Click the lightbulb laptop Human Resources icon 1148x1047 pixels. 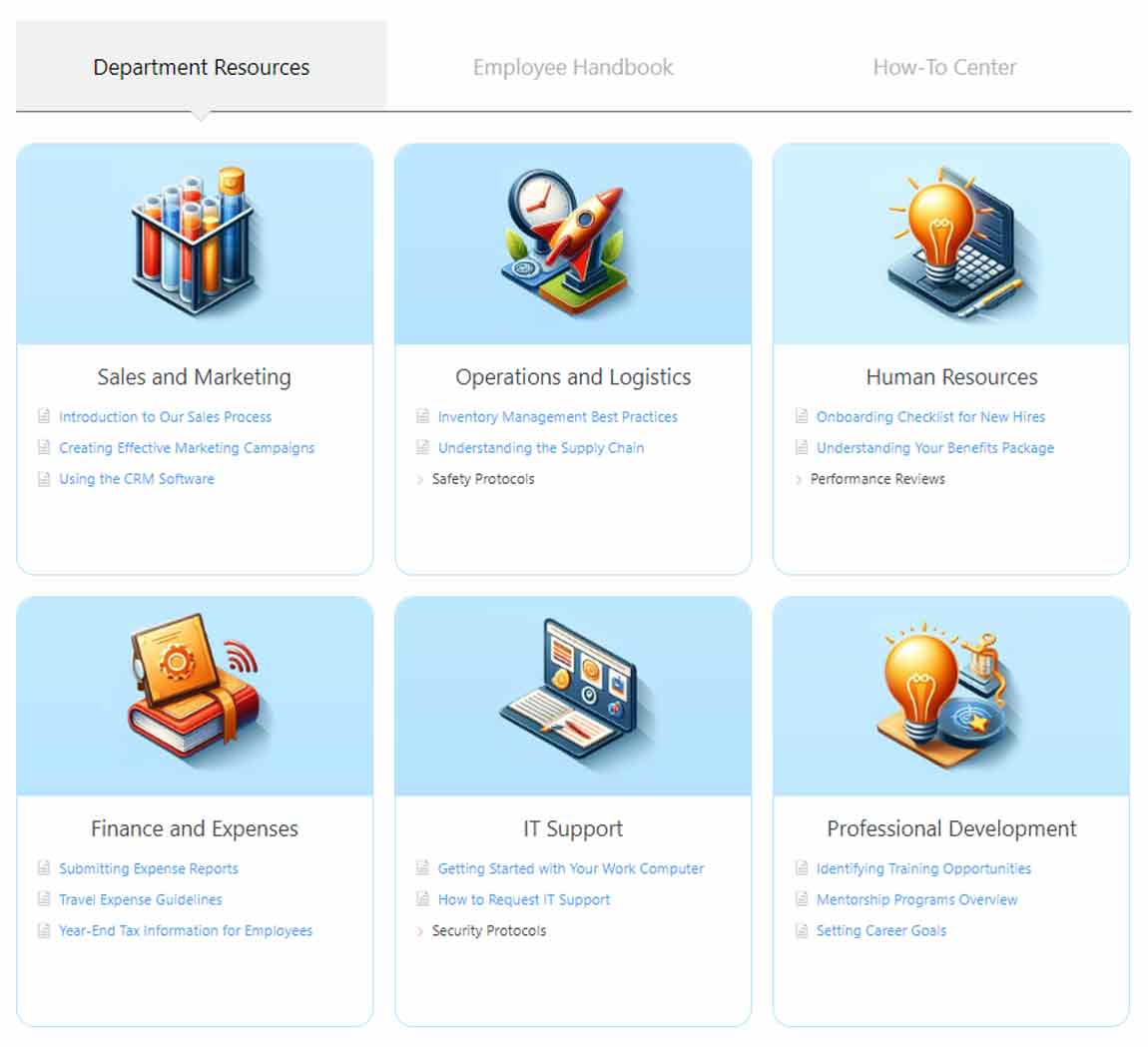tap(951, 241)
